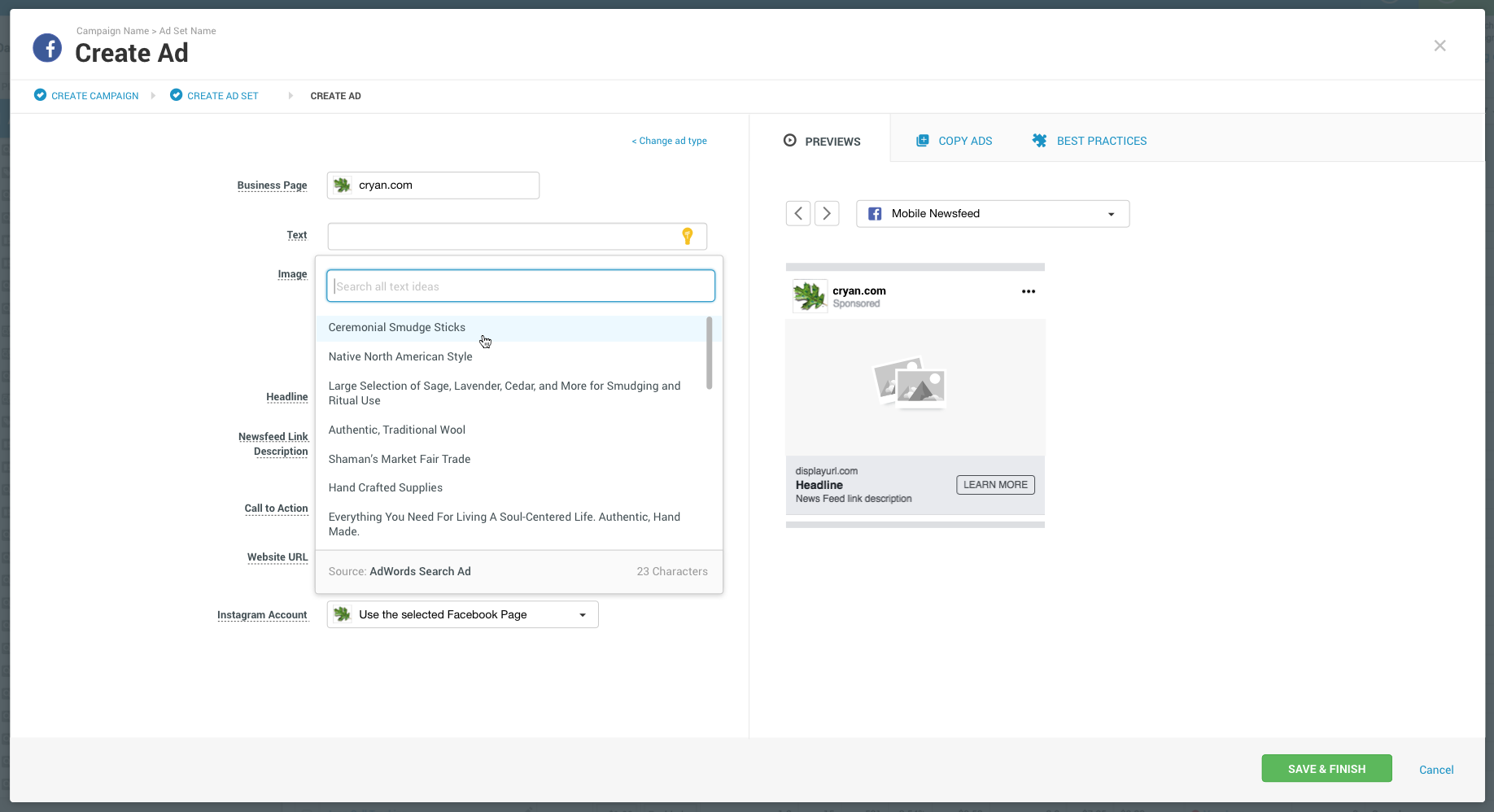The image size is (1494, 812).
Task: Click the Image field label
Action: point(292,274)
